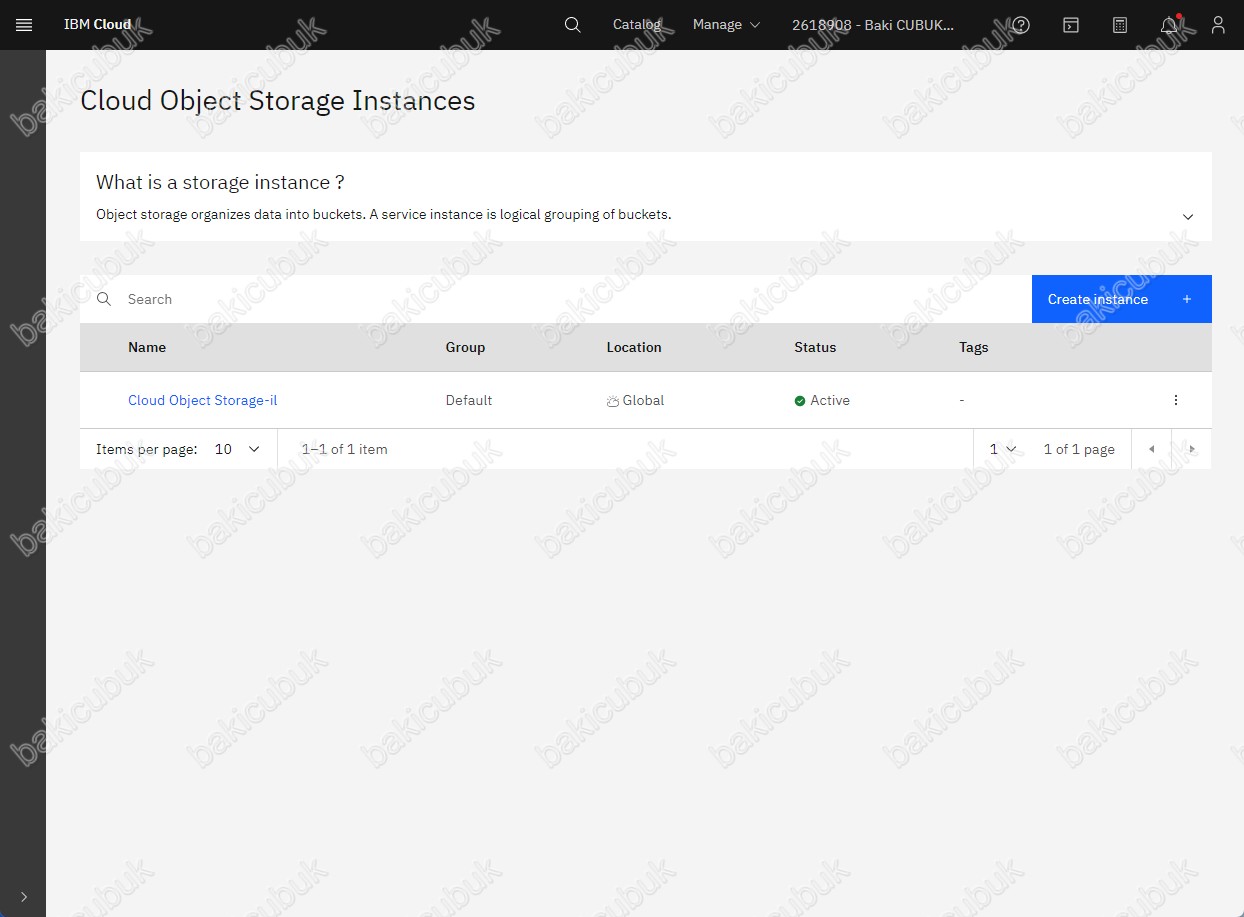Sort by the Status column header

point(815,347)
